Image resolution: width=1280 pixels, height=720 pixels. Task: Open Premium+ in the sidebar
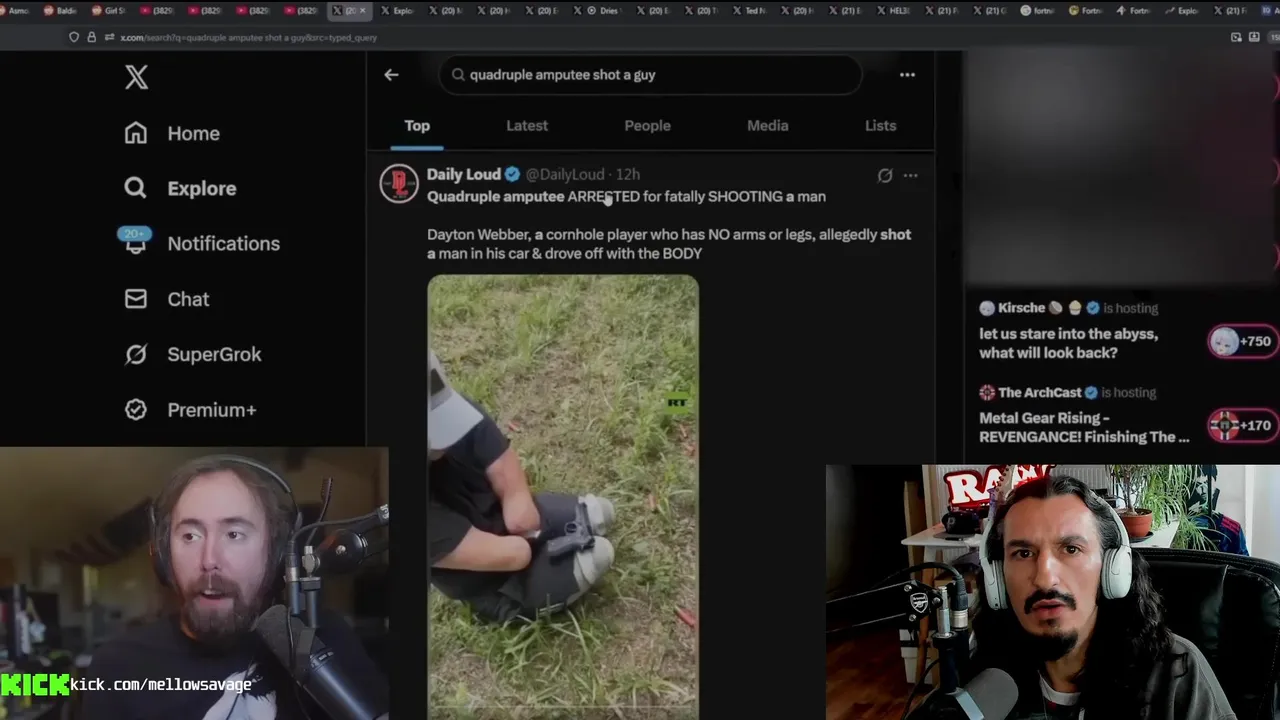click(190, 410)
